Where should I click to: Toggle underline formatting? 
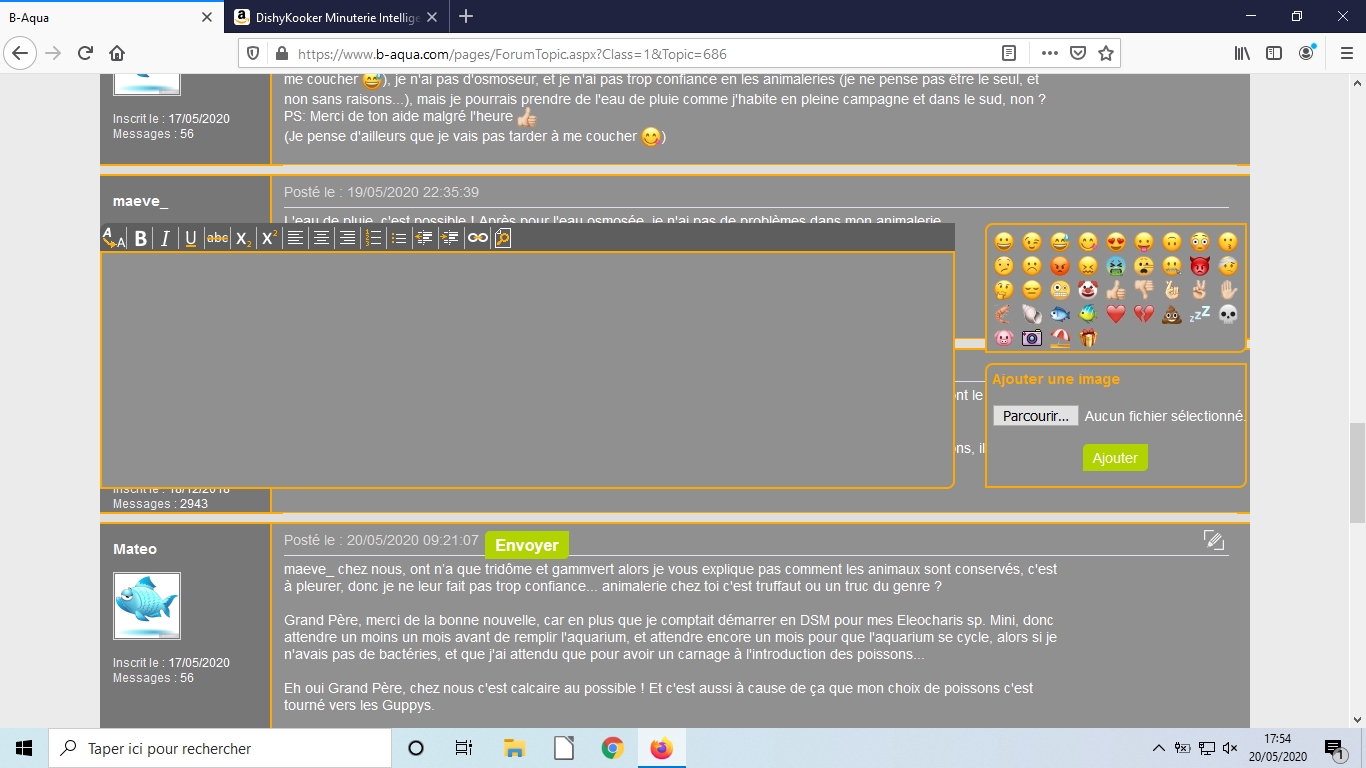point(191,238)
